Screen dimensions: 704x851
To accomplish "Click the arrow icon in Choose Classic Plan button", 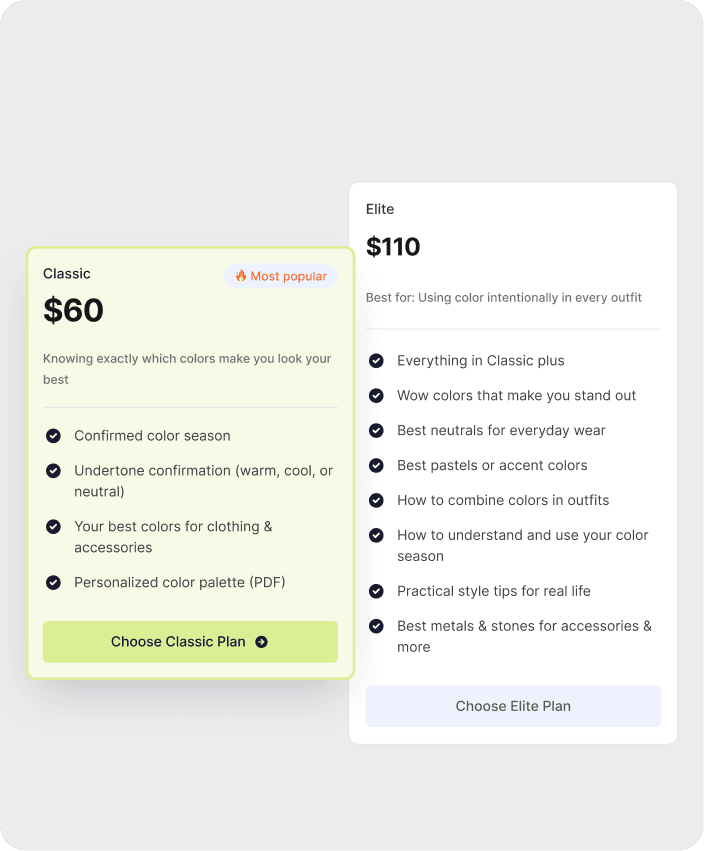I will click(x=261, y=642).
